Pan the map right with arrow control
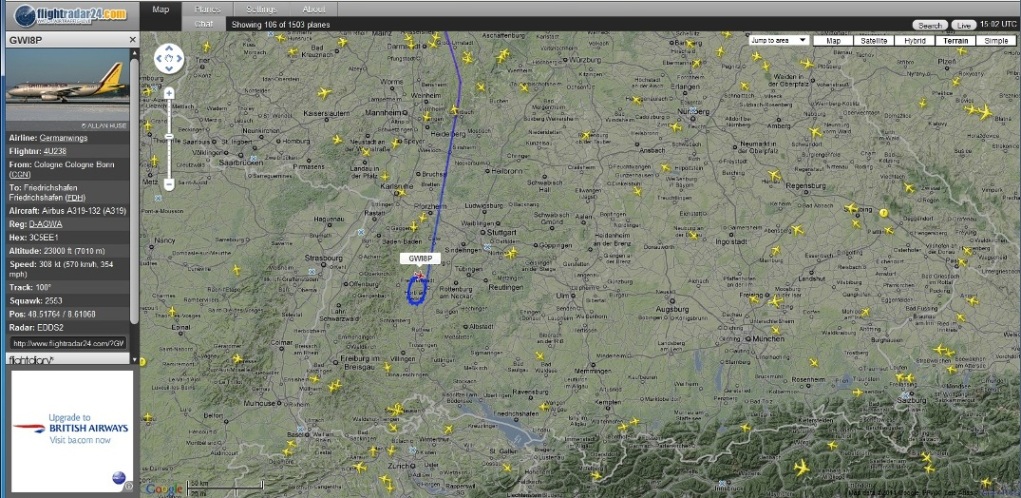 [x=178, y=59]
